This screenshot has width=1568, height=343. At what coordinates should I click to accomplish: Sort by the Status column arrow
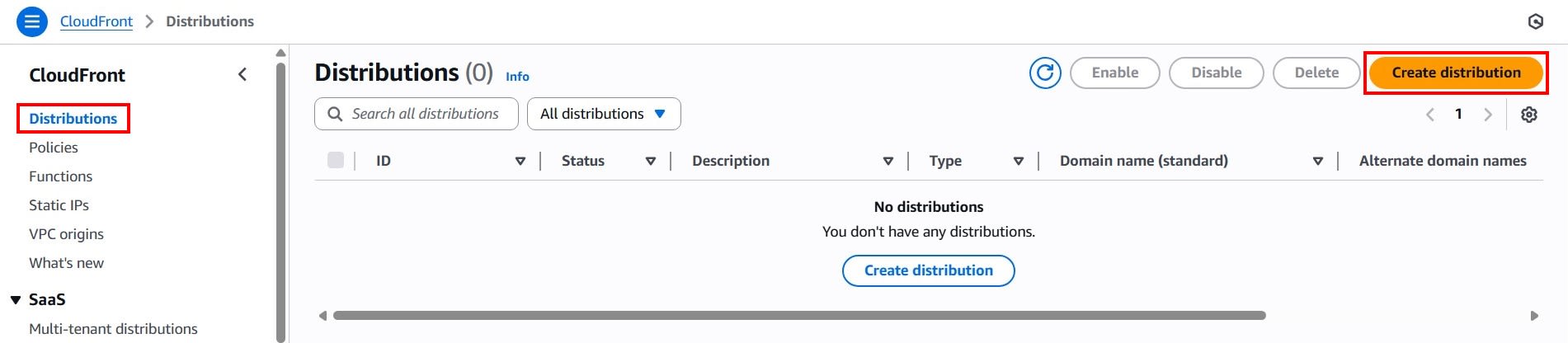pyautogui.click(x=651, y=161)
